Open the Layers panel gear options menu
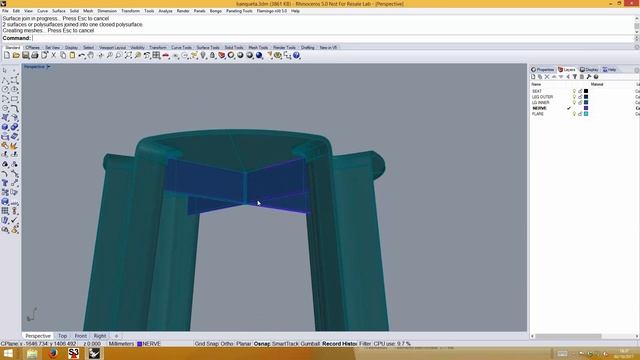The width and height of the screenshot is (640, 360). [636, 70]
